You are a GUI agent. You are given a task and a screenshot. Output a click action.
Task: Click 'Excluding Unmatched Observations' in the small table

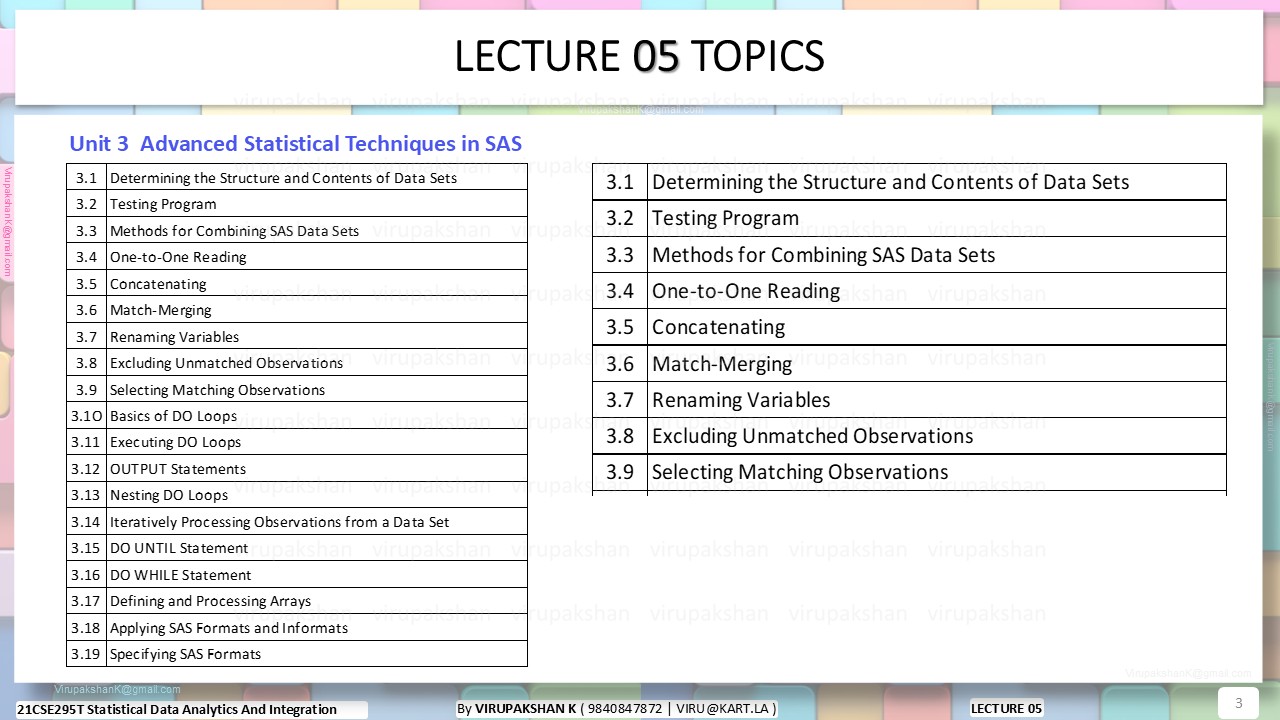pyautogui.click(x=226, y=363)
